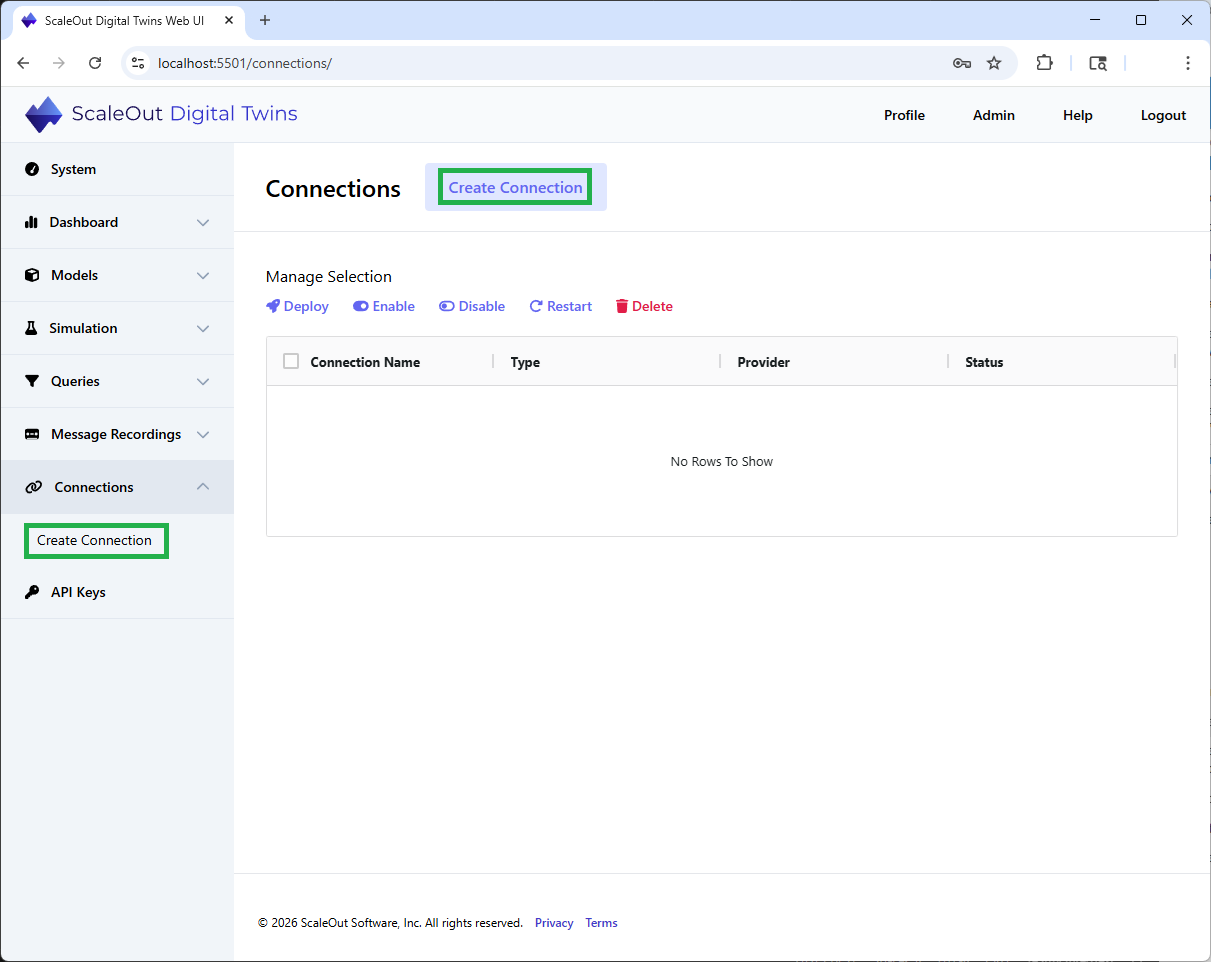Screen dimensions: 1211x962
Task: Click the Deploy action label
Action: [x=306, y=306]
